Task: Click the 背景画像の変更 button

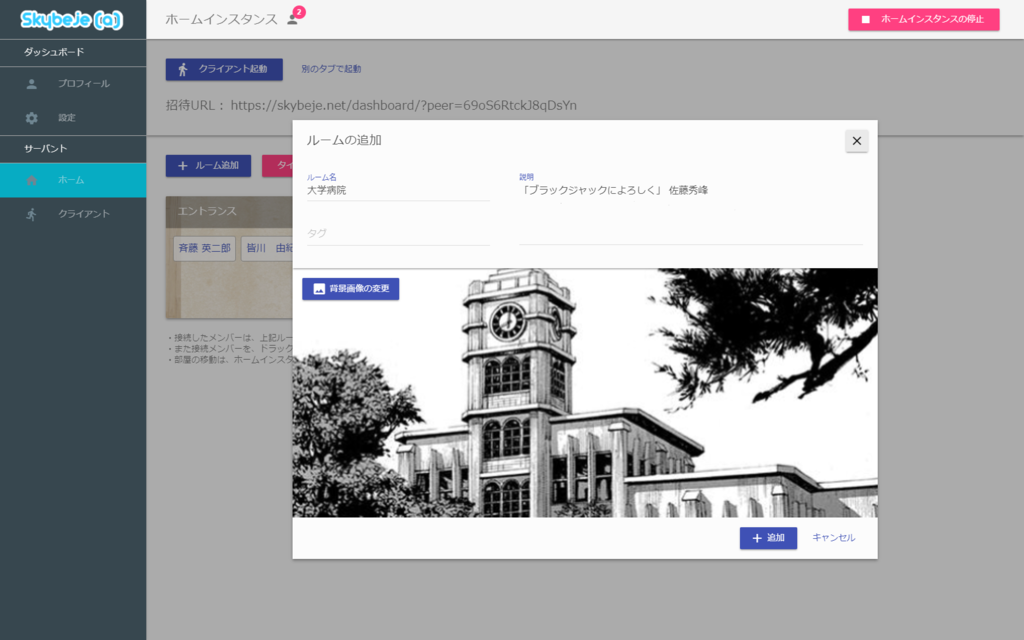Action: click(351, 289)
